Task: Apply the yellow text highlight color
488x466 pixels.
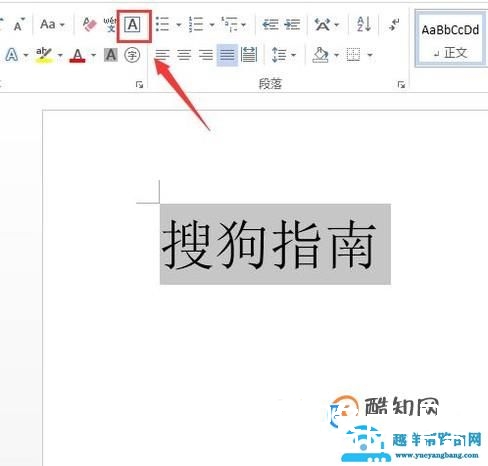Action: coord(44,55)
